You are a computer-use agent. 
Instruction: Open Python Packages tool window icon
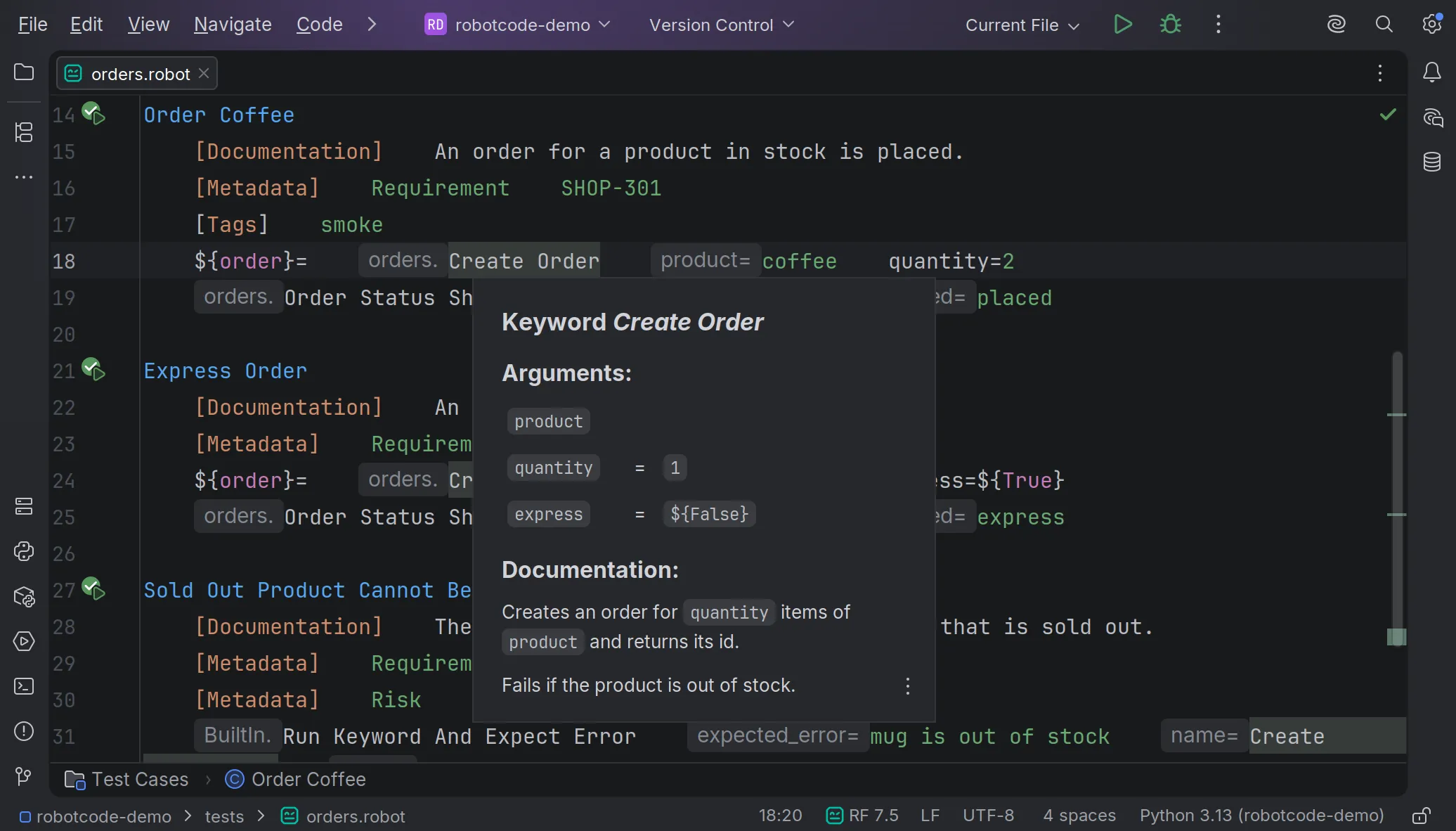point(24,597)
